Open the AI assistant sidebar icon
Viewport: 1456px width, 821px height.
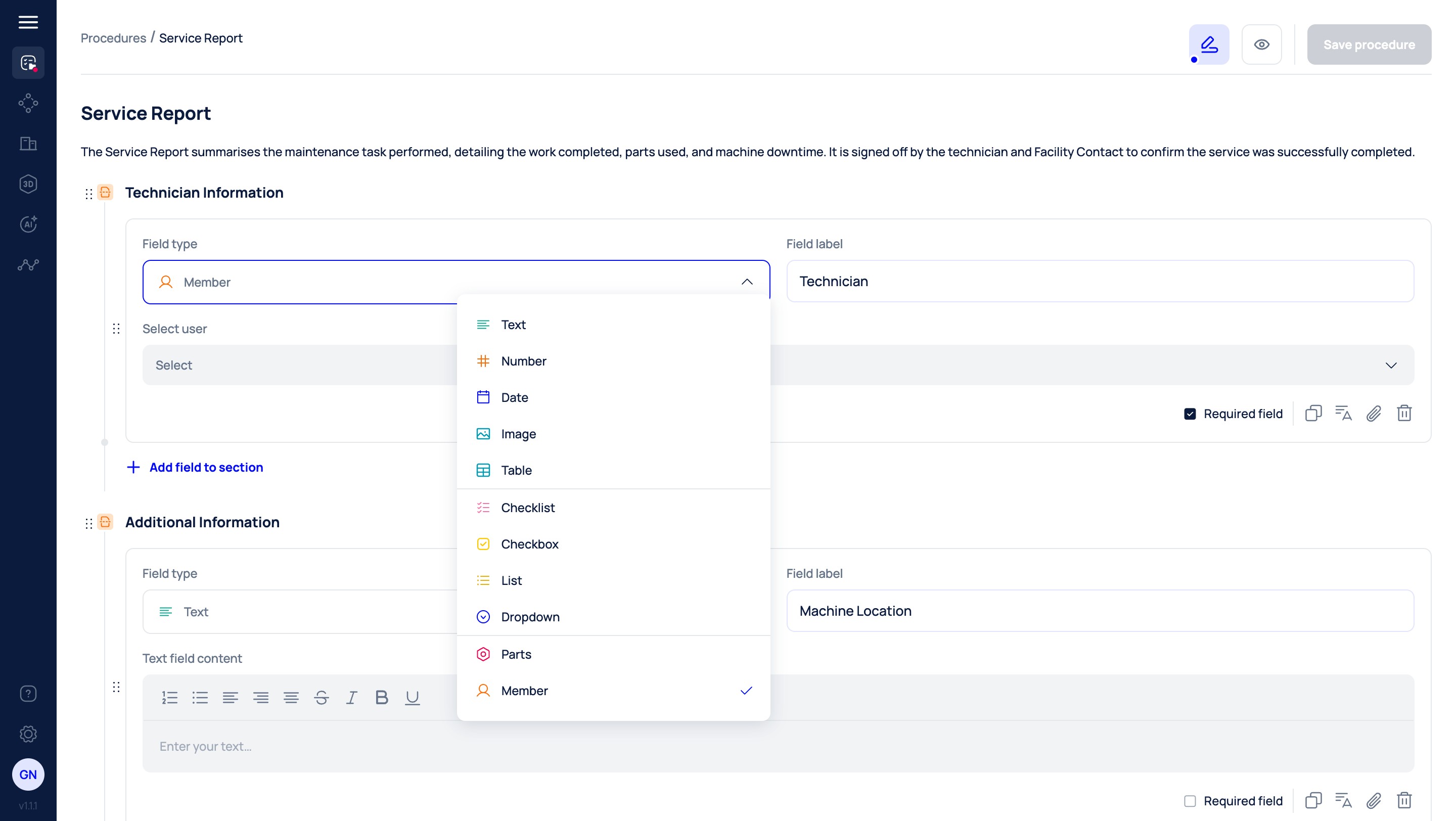(28, 224)
